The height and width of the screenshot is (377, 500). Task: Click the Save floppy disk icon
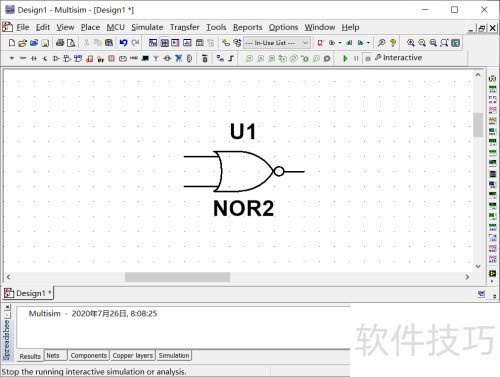45,43
